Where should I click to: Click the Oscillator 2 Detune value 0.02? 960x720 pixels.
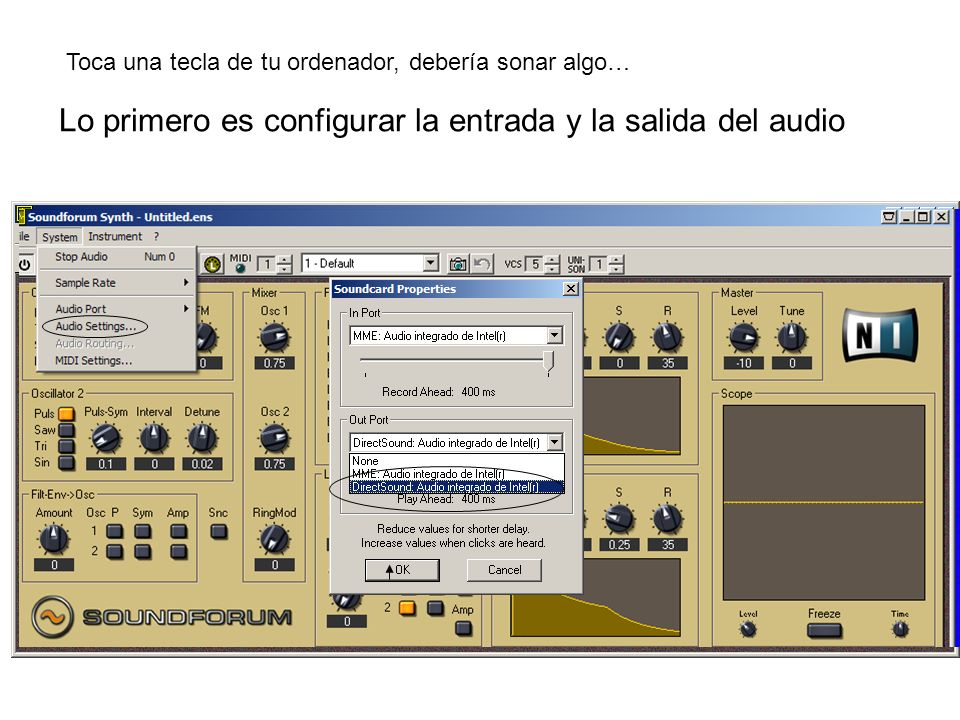click(202, 464)
